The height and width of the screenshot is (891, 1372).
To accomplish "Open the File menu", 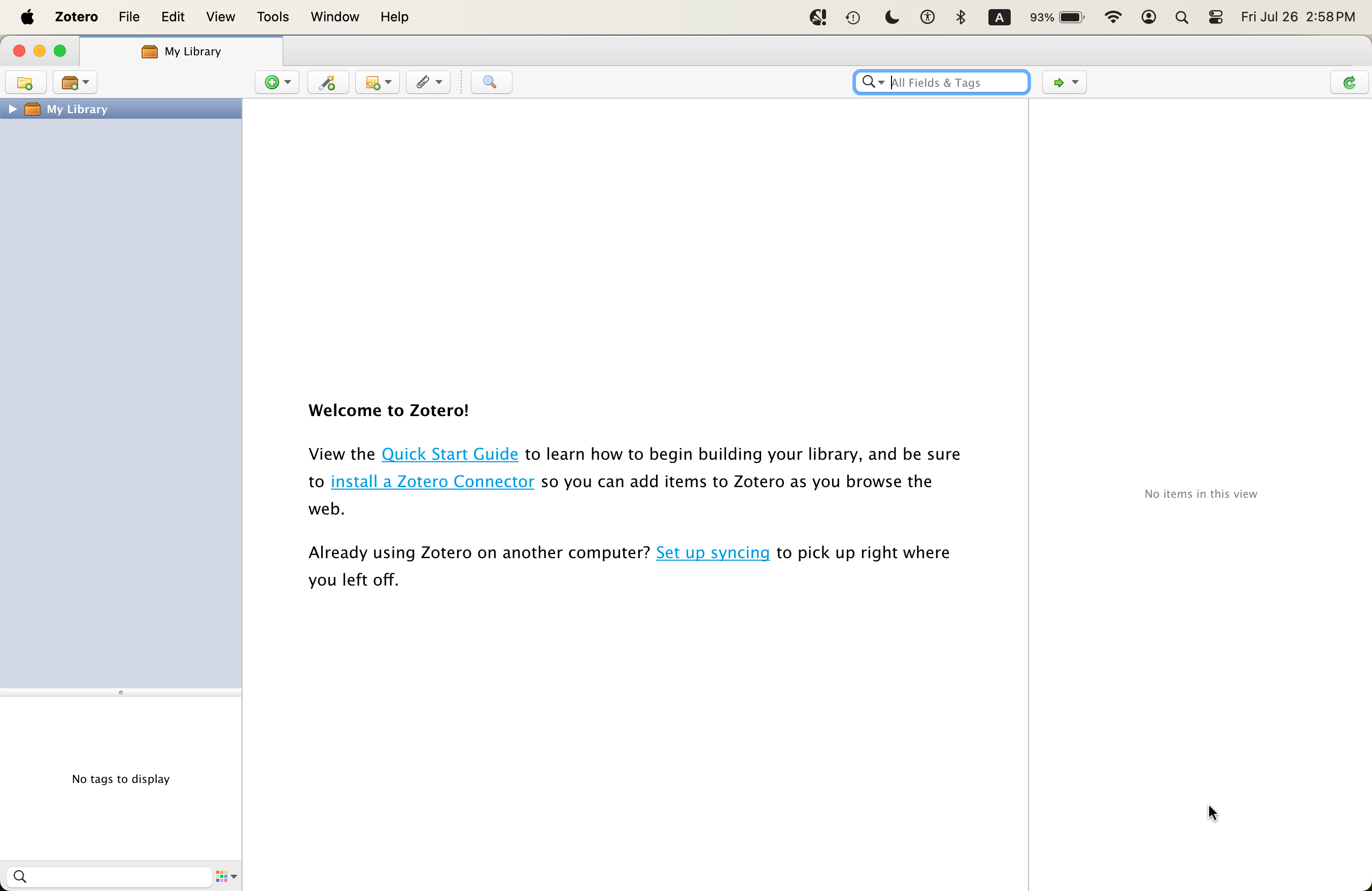I will coord(128,17).
